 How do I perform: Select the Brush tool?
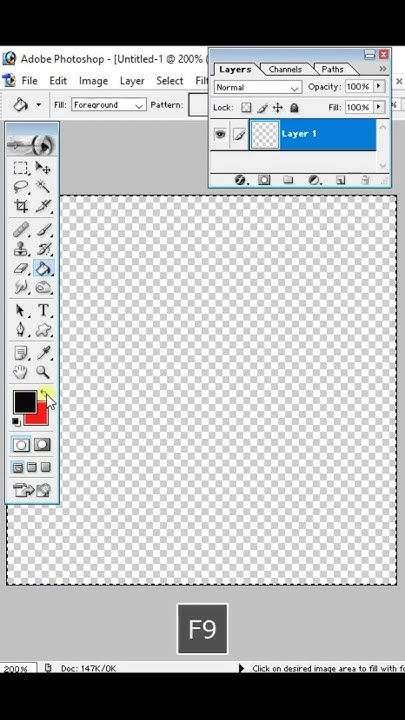point(43,230)
